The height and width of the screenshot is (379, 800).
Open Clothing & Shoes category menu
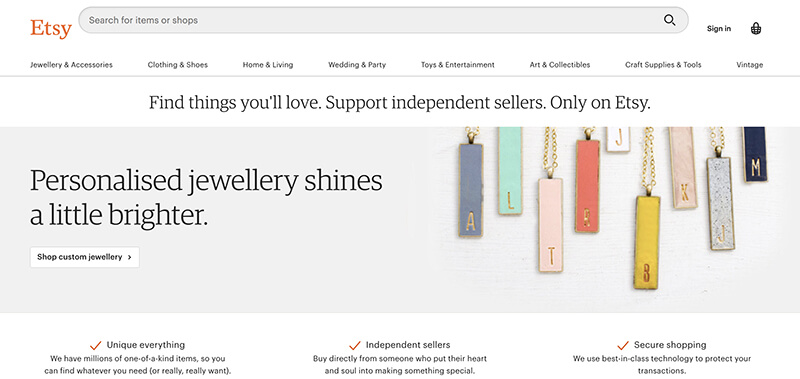(x=178, y=65)
